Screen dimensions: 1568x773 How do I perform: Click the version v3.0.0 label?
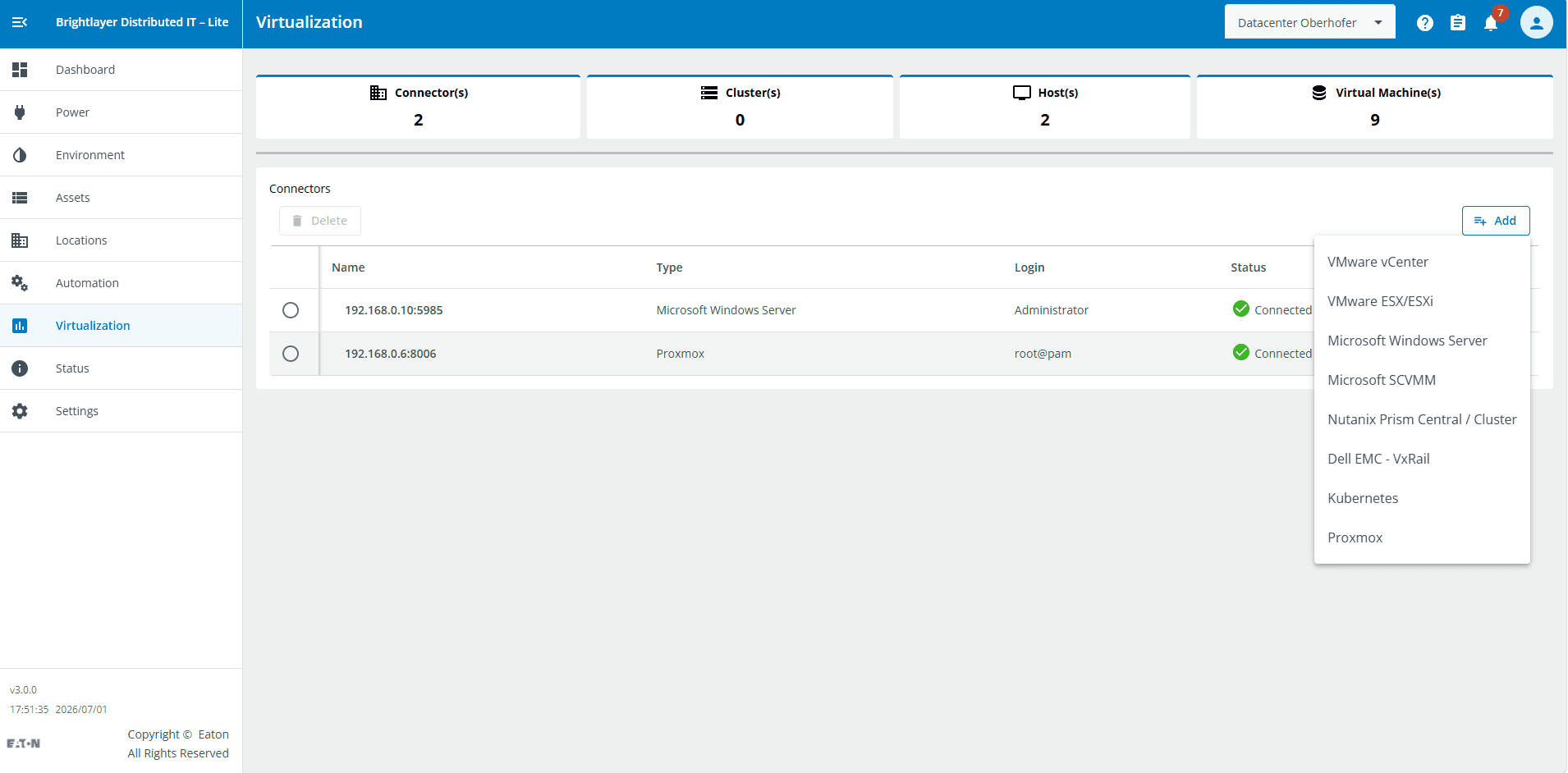[x=23, y=690]
